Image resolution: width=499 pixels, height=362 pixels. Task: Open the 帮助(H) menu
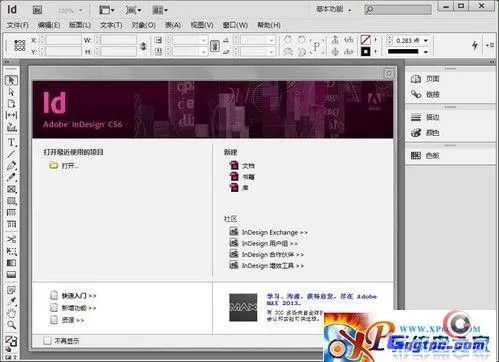click(x=269, y=25)
